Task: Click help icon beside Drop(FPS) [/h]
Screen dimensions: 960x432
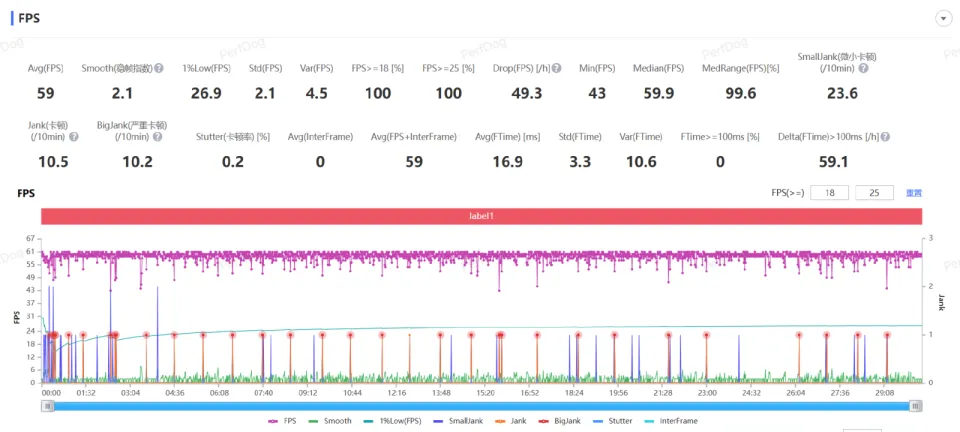Action: point(557,69)
